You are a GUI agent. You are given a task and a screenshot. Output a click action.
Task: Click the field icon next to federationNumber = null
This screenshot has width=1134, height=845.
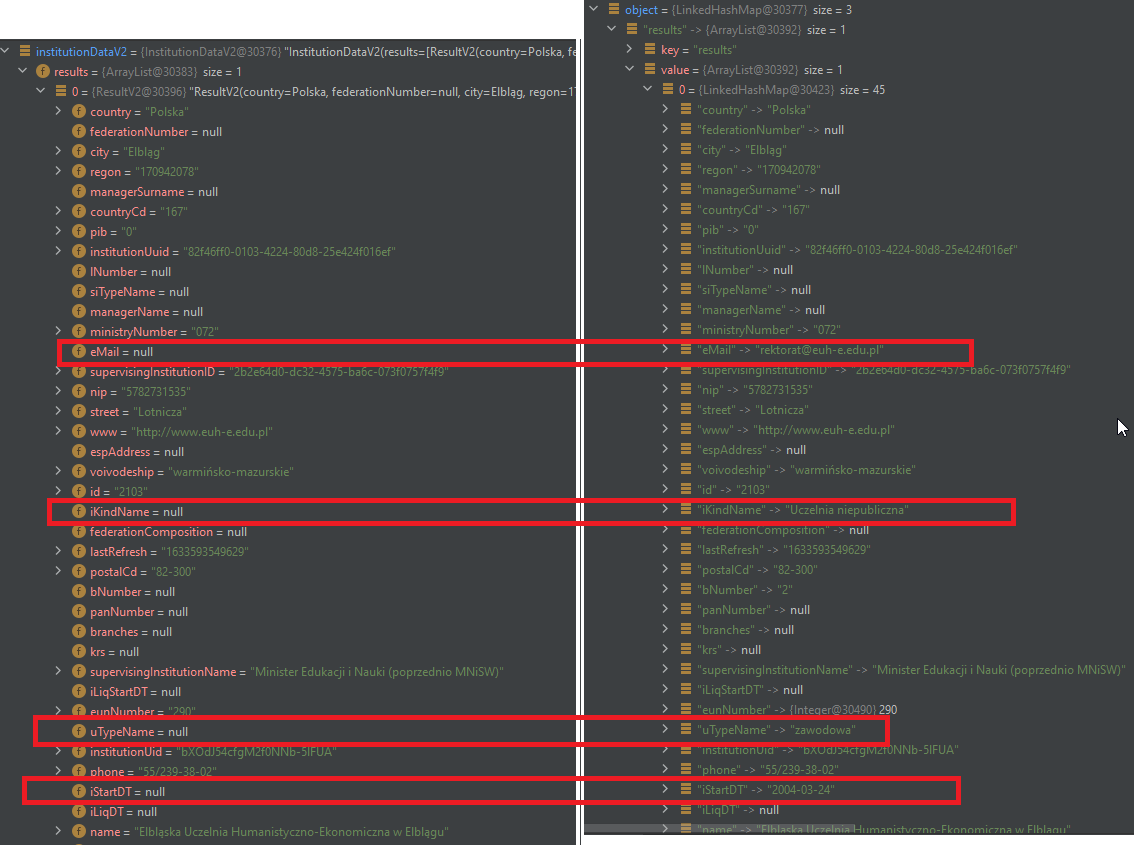79,131
